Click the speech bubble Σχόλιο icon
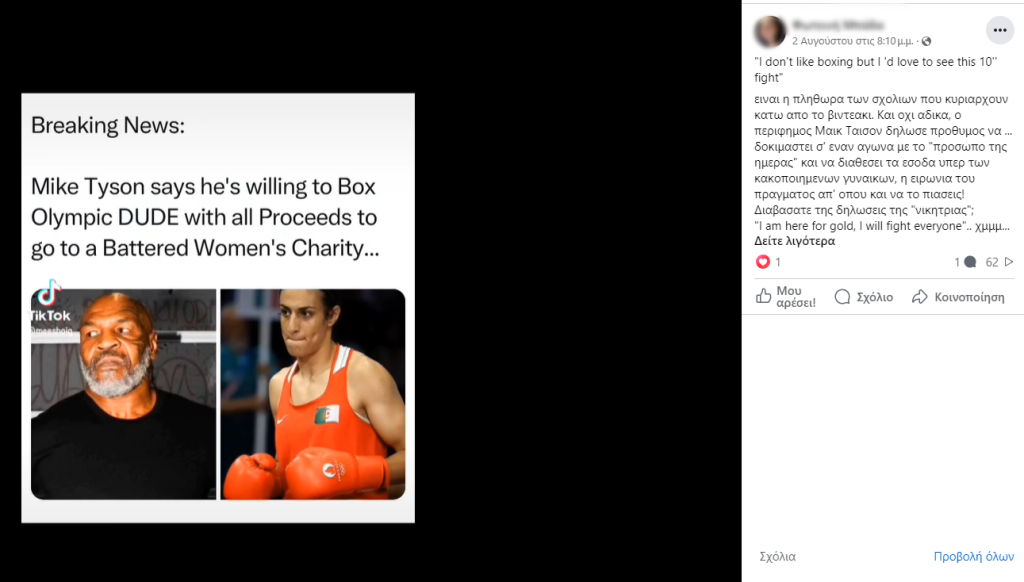 point(842,297)
